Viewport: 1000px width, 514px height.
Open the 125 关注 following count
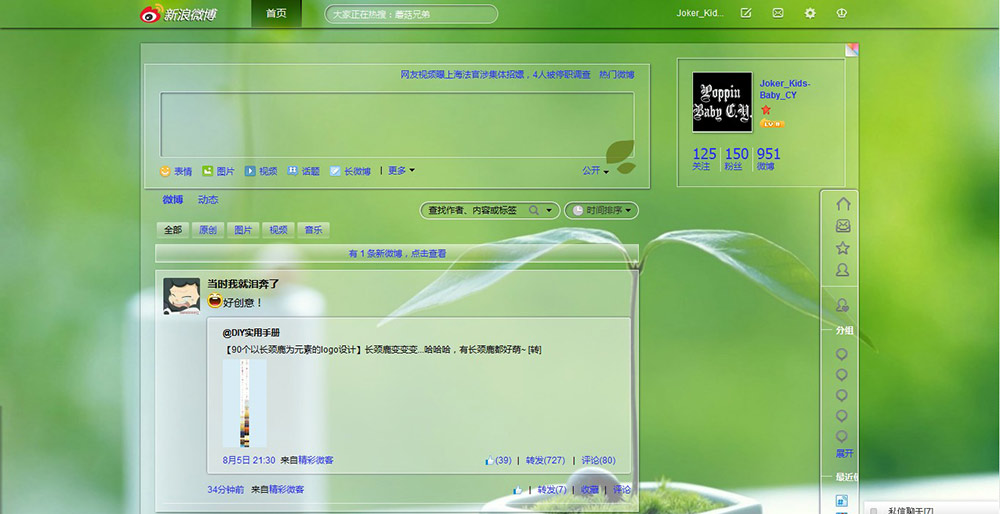coord(704,159)
